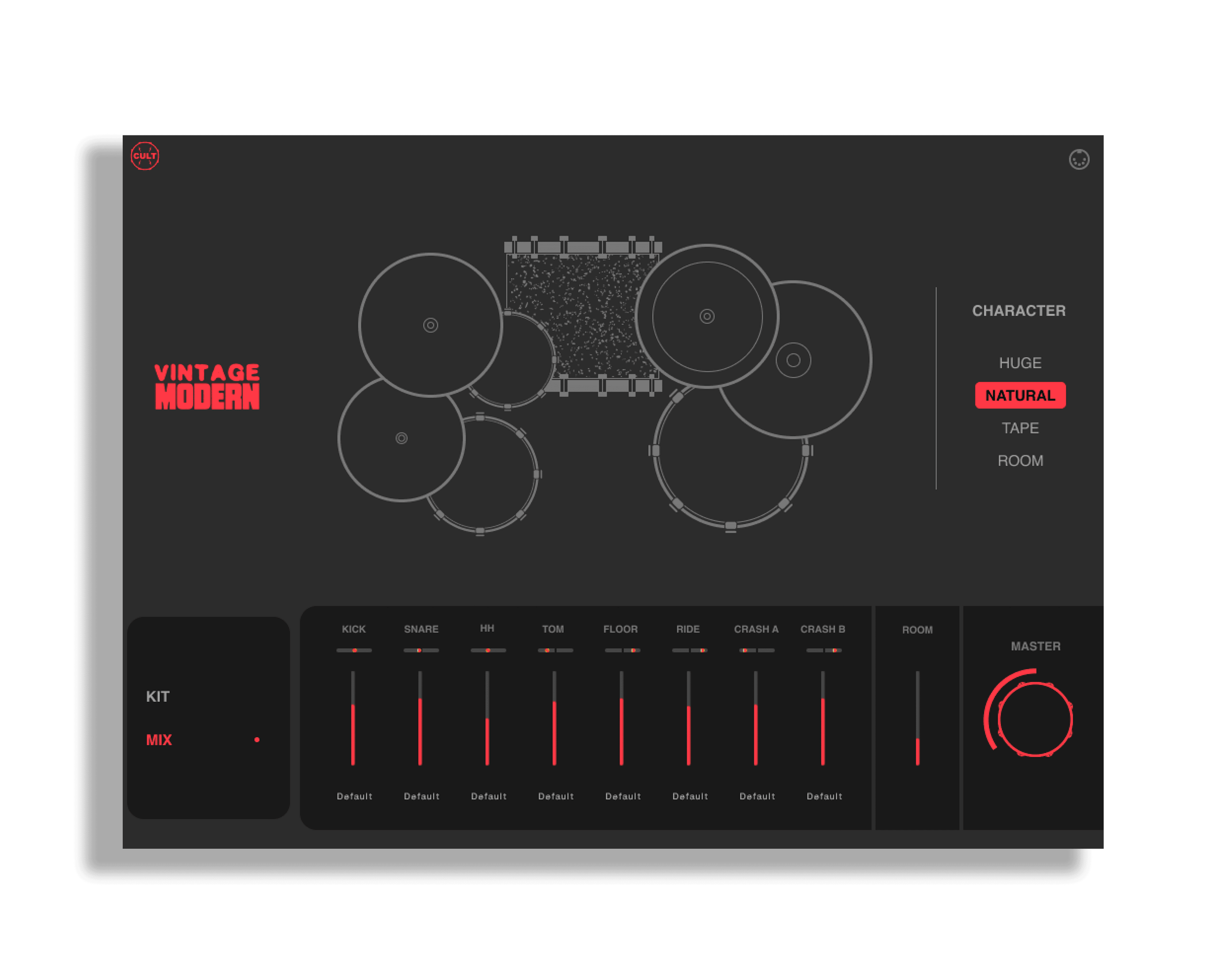Click the KICK pan slider
The height and width of the screenshot is (980, 1227).
354,649
